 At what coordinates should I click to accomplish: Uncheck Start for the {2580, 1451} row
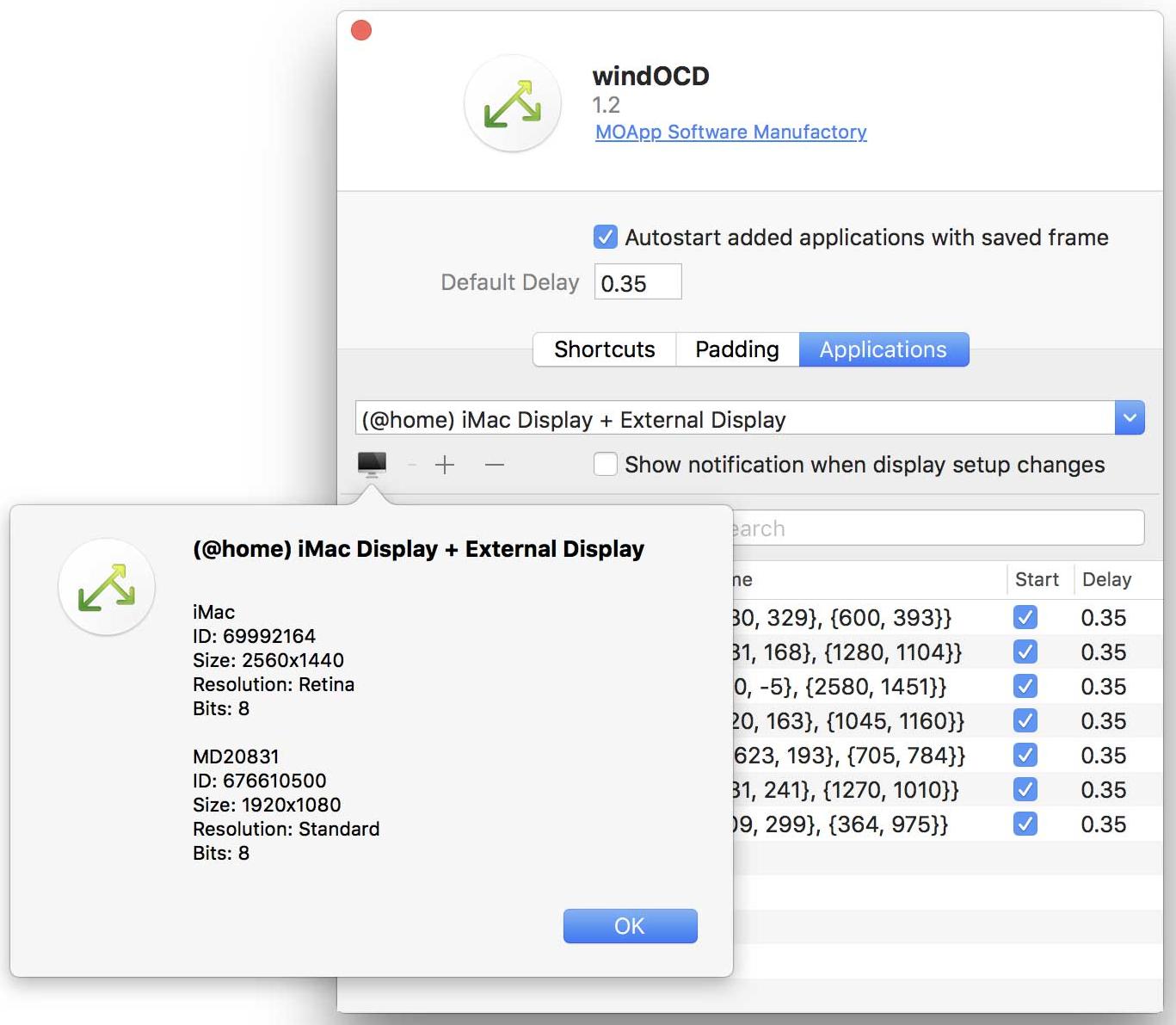[1025, 686]
